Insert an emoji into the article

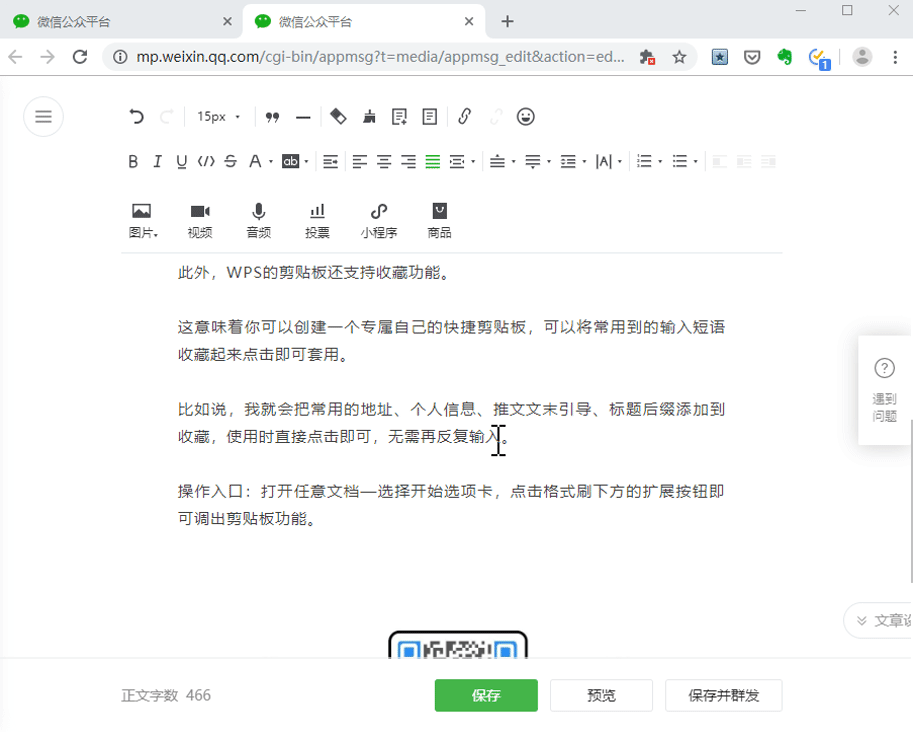point(526,117)
